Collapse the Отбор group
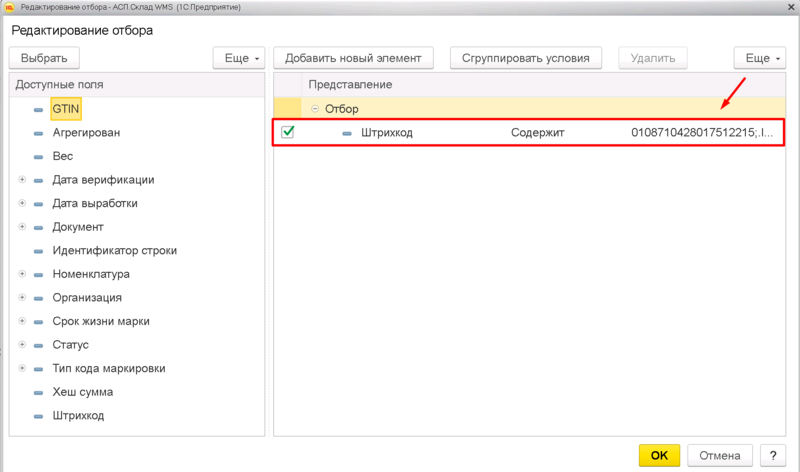This screenshot has height=472, width=800. (315, 109)
